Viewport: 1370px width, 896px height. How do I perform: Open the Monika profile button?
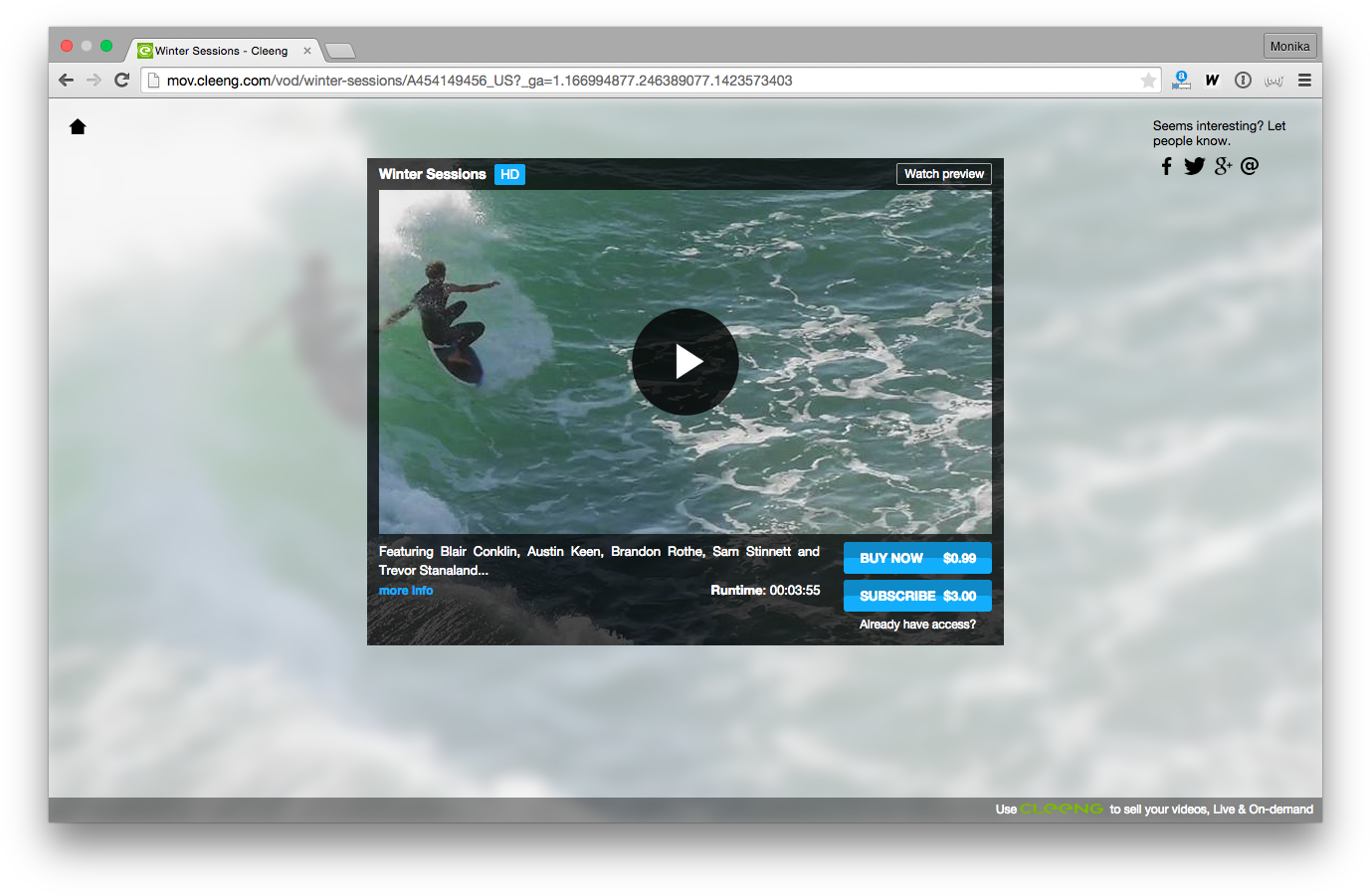tap(1289, 47)
